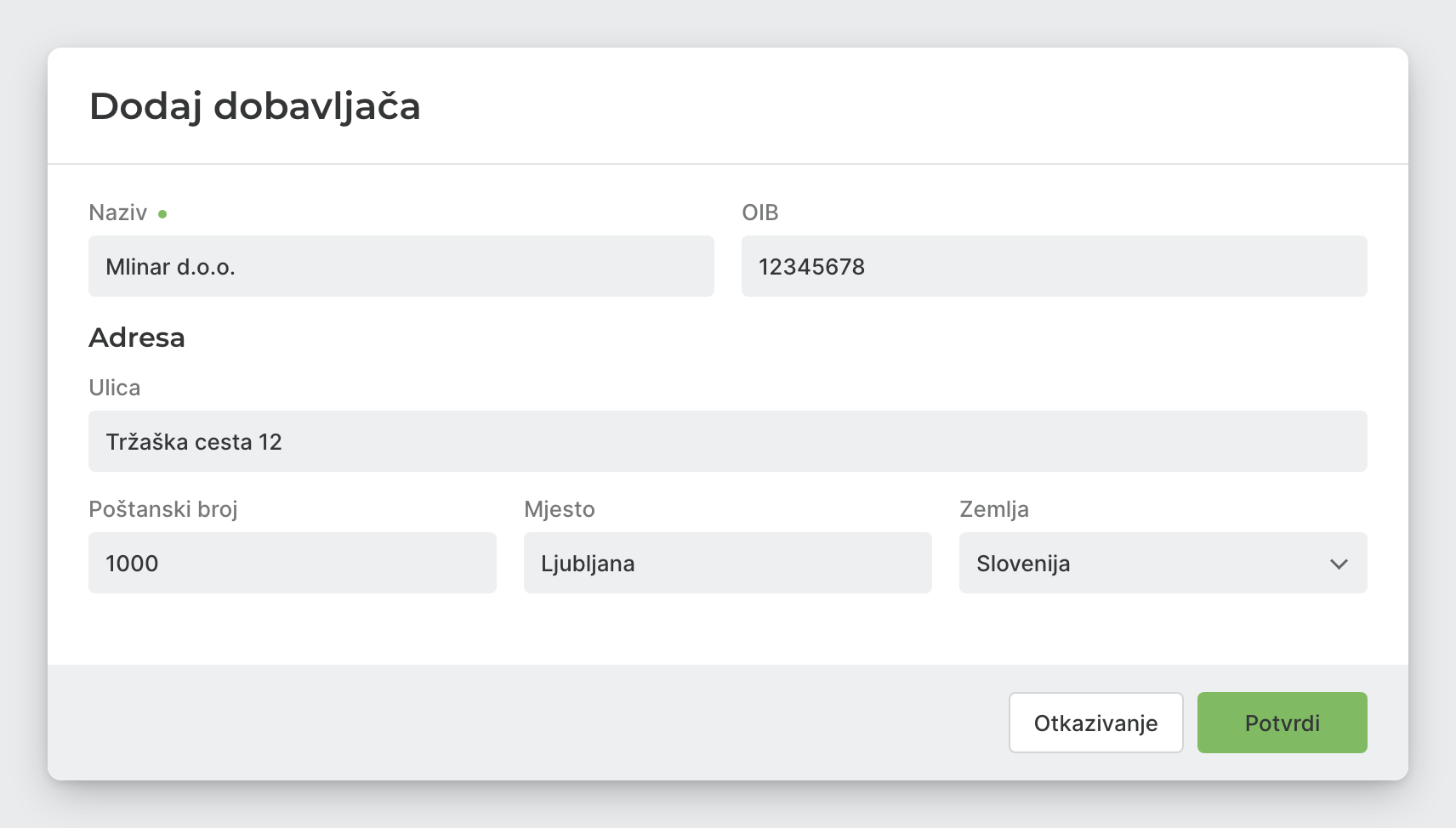
Task: Confirm with the Potvrdi button
Action: tap(1283, 723)
